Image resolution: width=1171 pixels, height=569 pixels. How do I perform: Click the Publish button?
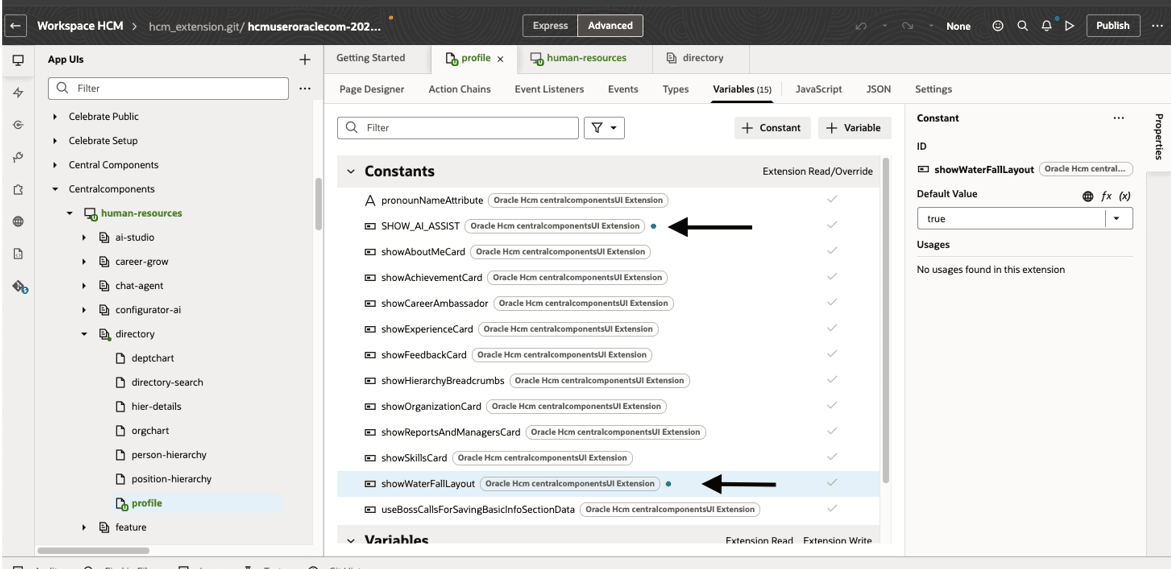click(x=1113, y=25)
